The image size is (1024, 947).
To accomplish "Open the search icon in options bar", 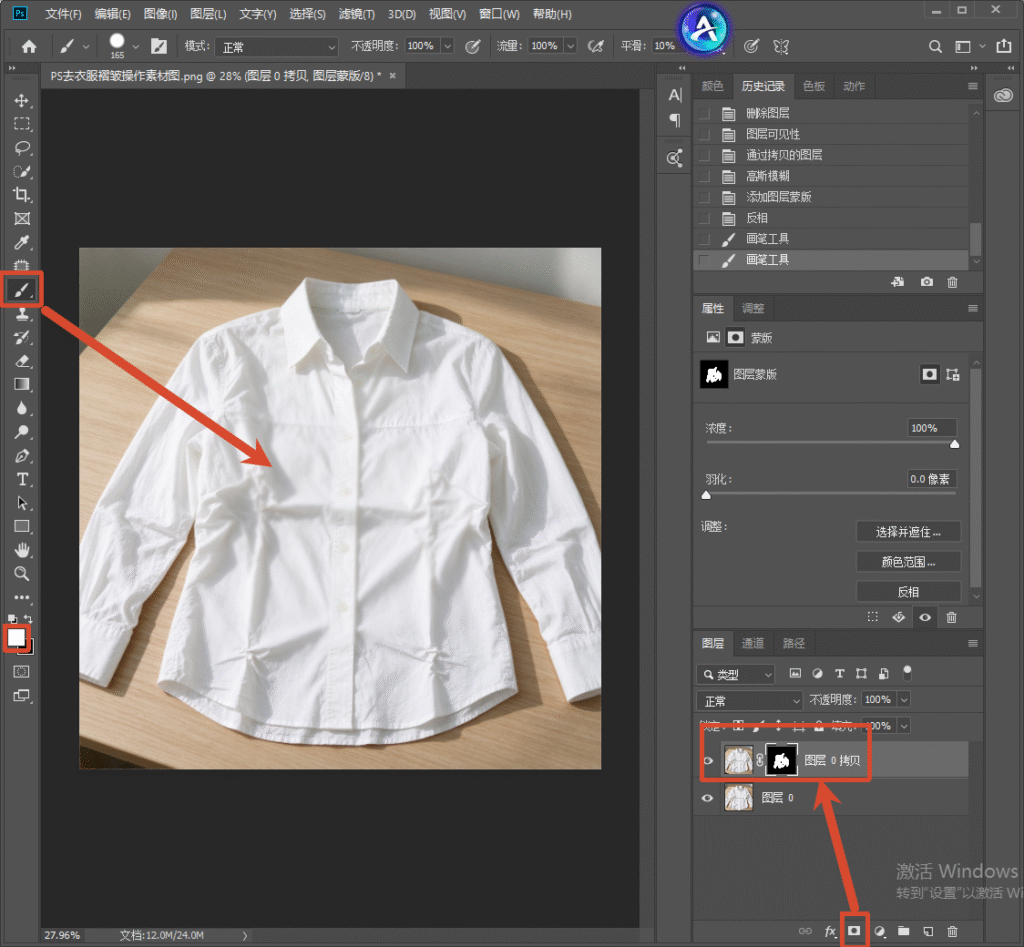I will (935, 46).
